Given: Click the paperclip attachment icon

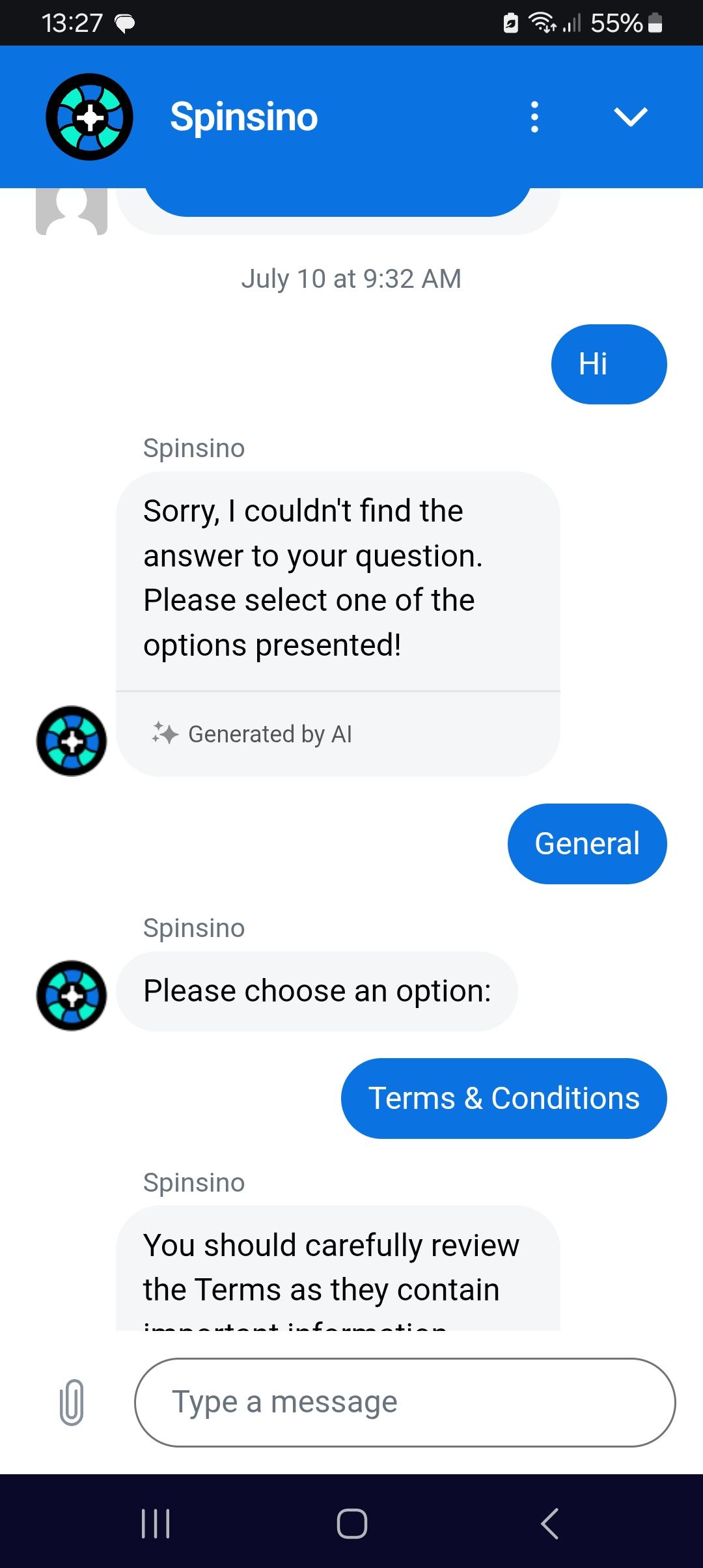Looking at the screenshot, I should click(x=72, y=1402).
